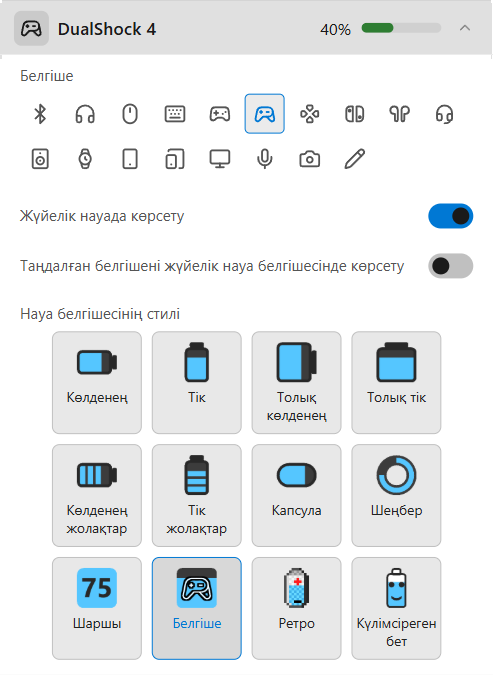
Task: Collapse the DualShock 4 device section
Action: tap(465, 28)
